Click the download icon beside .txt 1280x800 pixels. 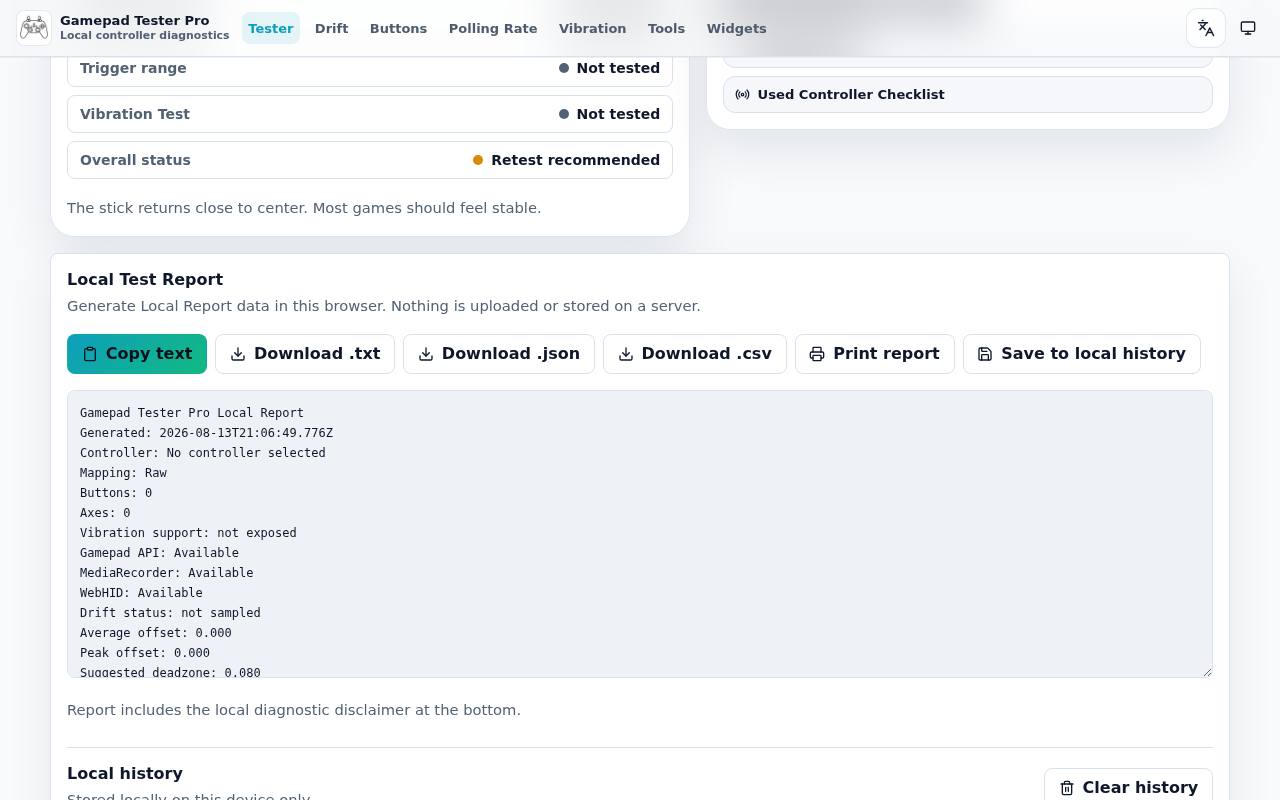[x=238, y=354]
